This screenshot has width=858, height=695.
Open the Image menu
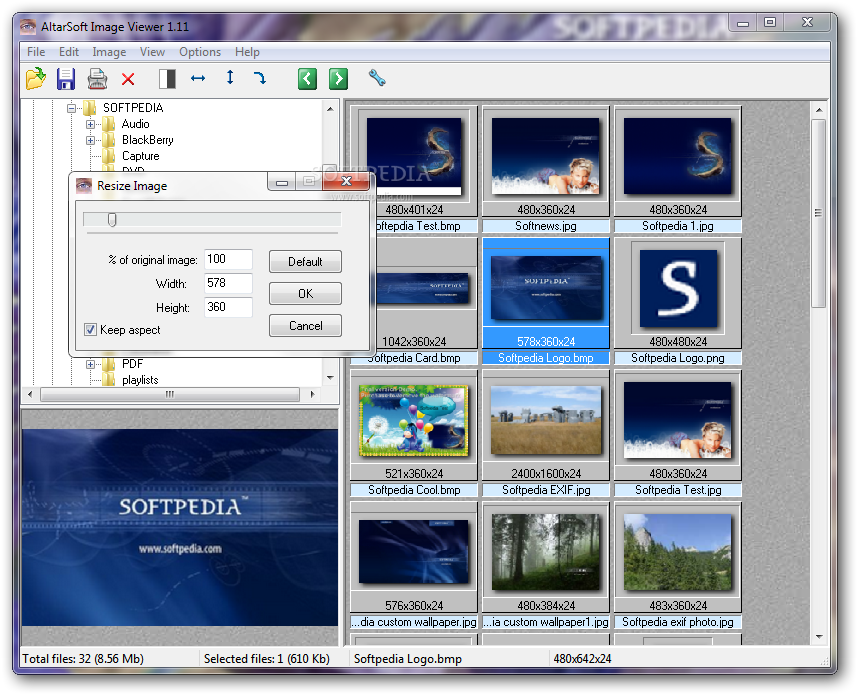click(x=109, y=52)
